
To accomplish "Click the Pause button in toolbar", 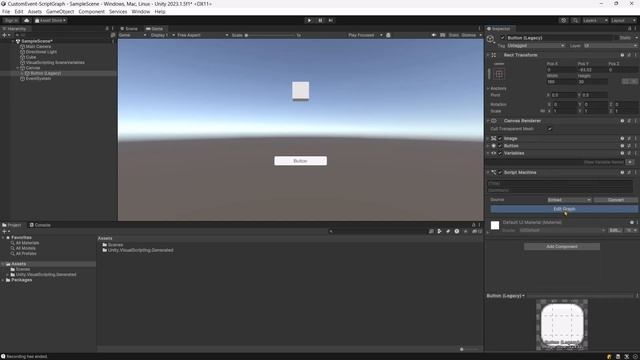I will coord(320,20).
